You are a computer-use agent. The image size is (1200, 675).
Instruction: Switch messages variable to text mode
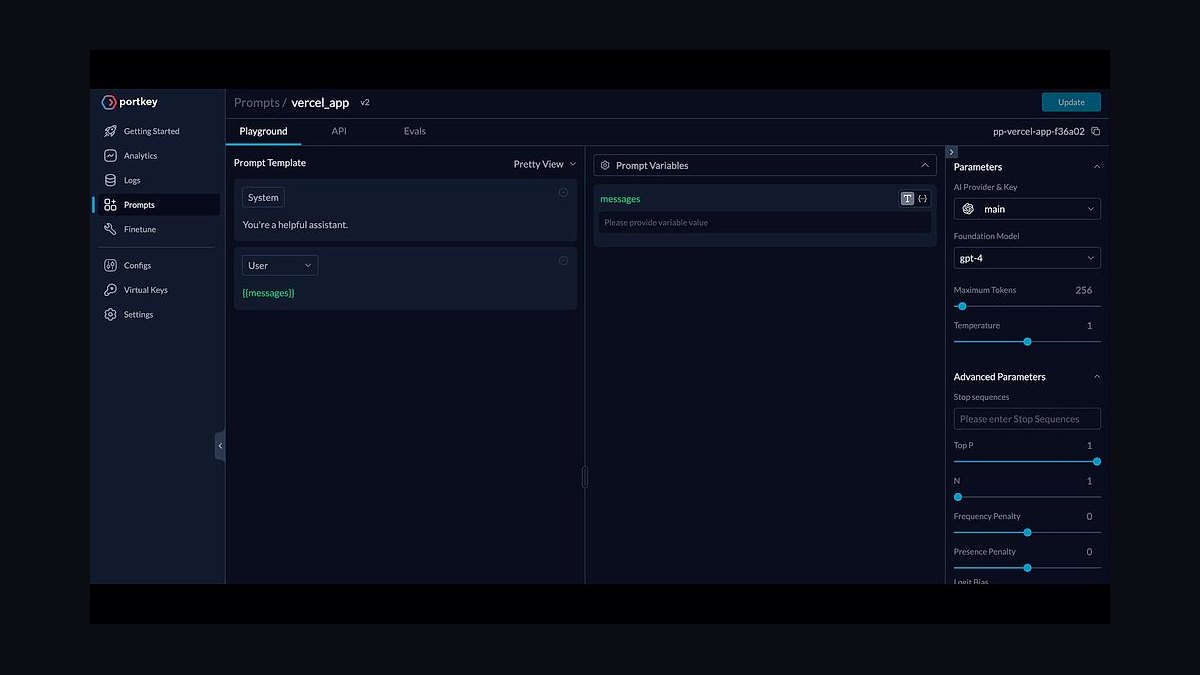coord(907,199)
